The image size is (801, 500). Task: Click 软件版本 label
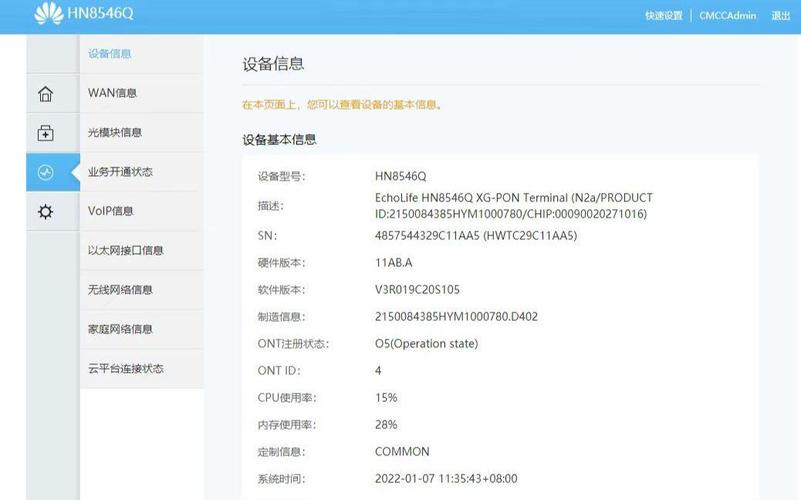[281, 290]
